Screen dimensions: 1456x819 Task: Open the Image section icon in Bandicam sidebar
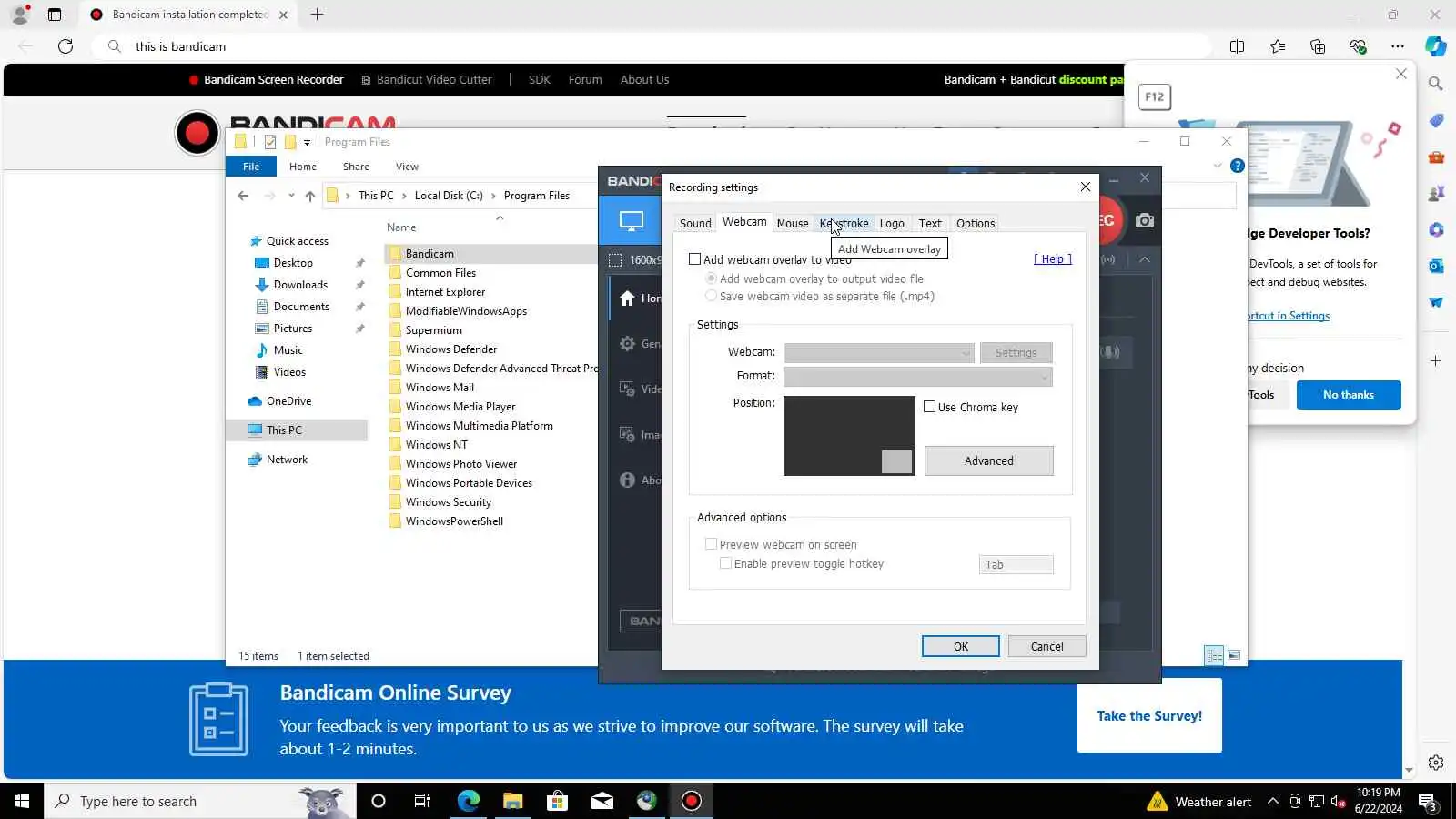[x=627, y=435]
